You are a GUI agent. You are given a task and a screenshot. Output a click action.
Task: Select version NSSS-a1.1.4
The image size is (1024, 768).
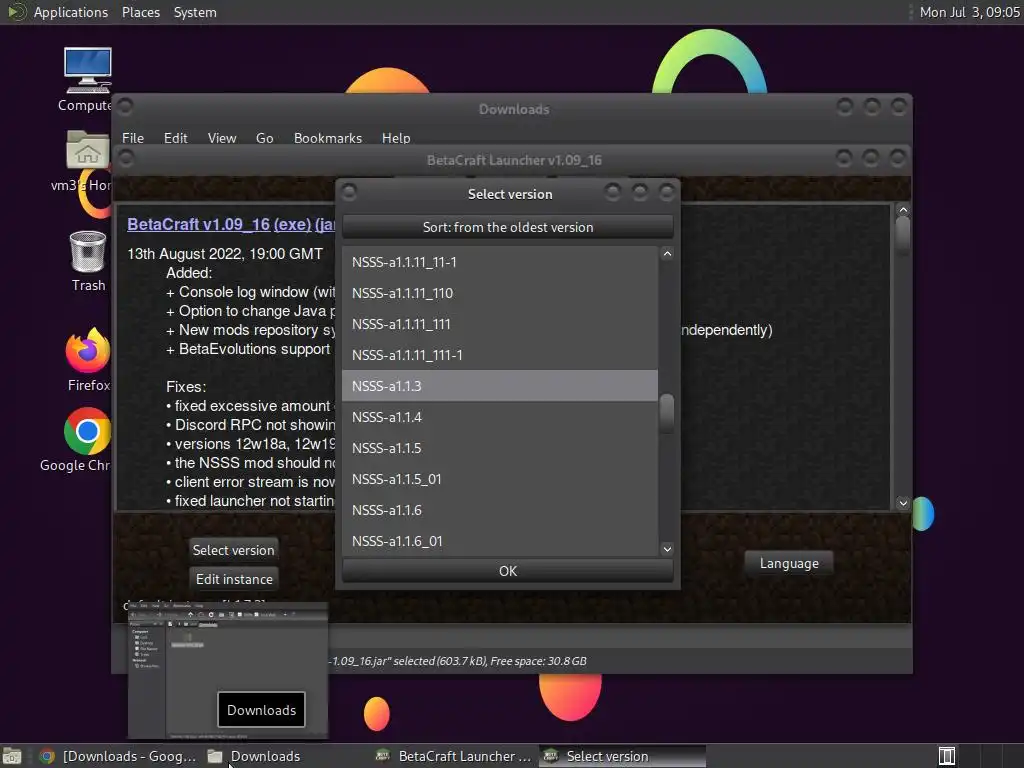click(x=500, y=417)
